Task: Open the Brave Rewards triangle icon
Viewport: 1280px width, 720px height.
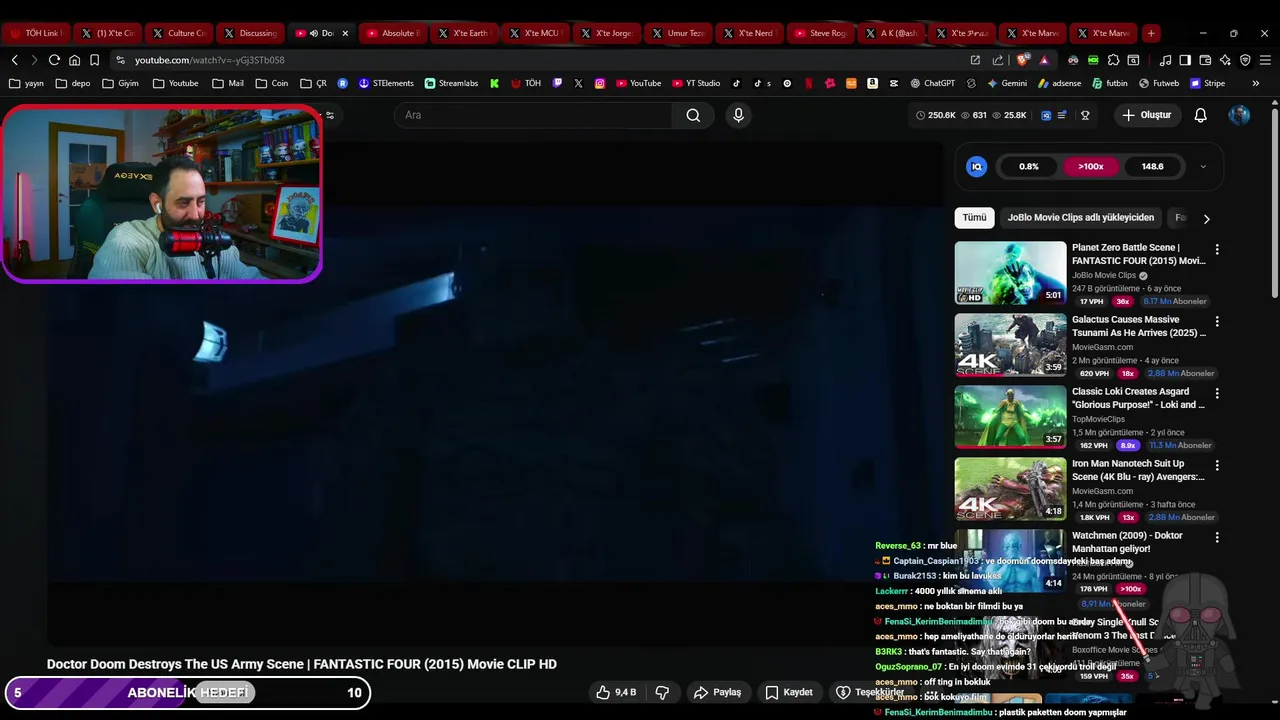Action: (x=1044, y=60)
